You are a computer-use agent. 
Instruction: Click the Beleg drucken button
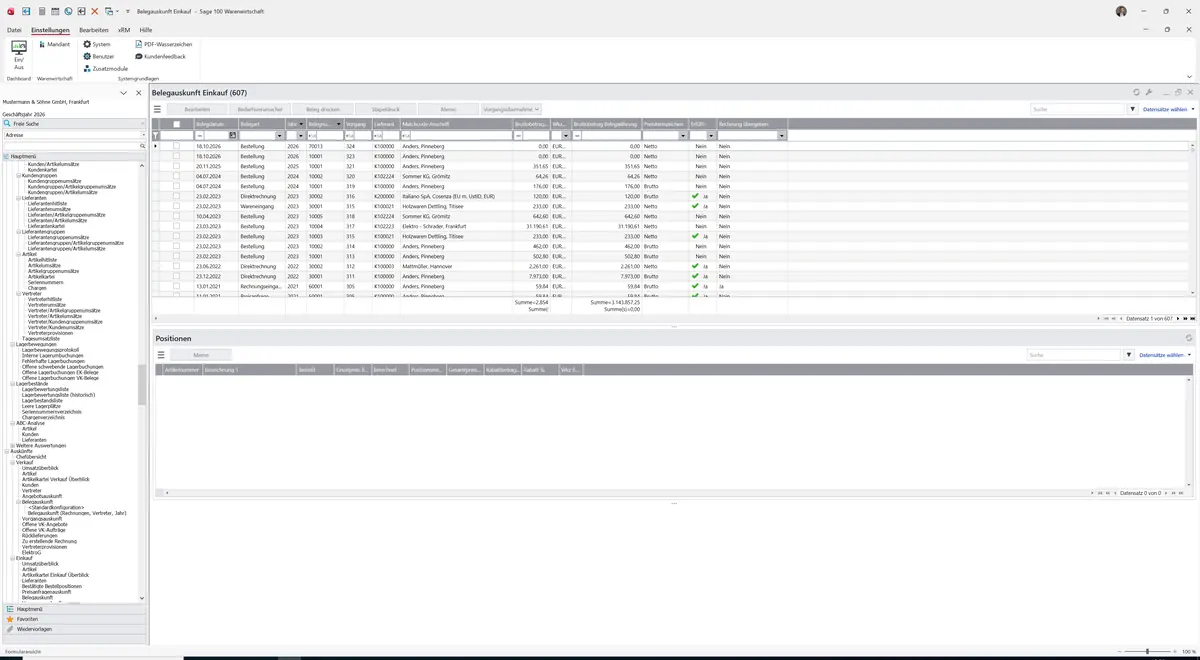click(323, 109)
